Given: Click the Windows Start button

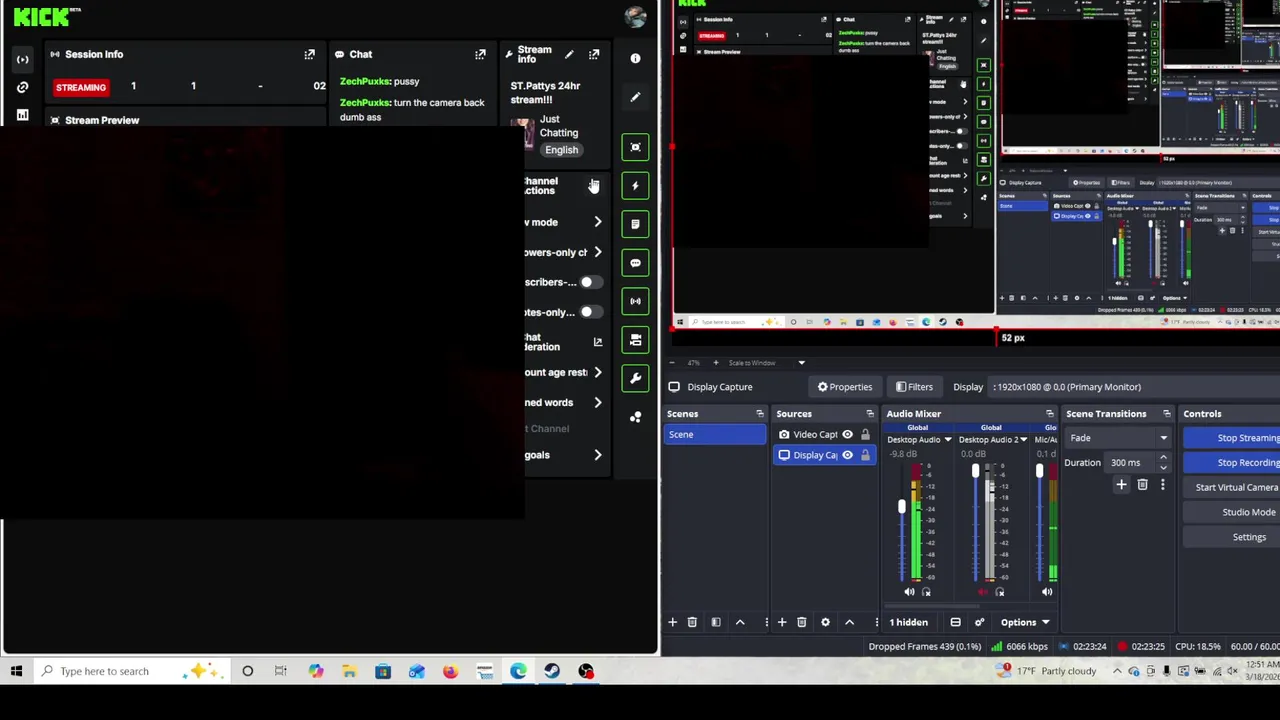Looking at the screenshot, I should point(17,671).
